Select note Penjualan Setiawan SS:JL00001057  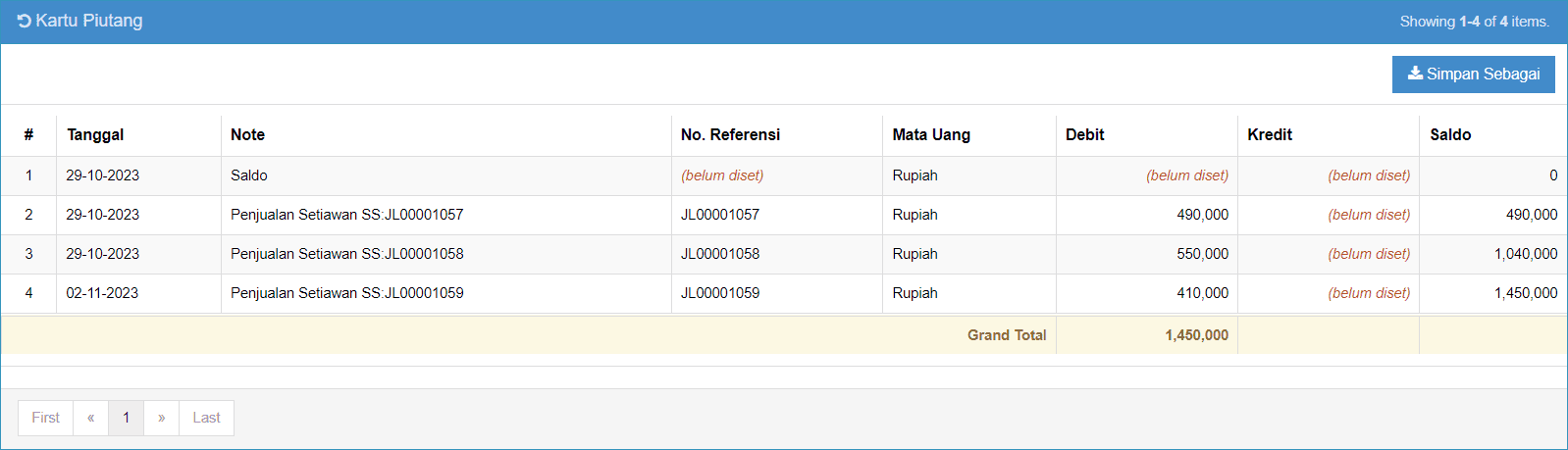(347, 215)
